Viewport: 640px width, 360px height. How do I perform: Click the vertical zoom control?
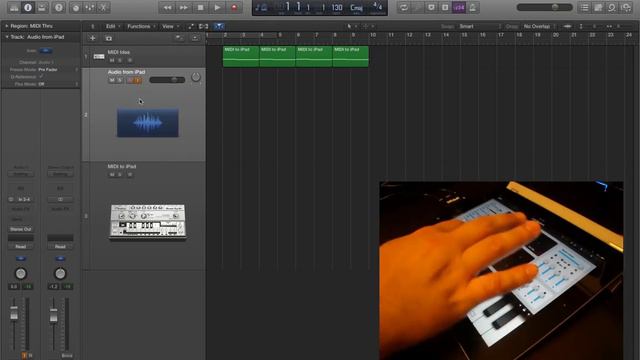click(x=581, y=26)
